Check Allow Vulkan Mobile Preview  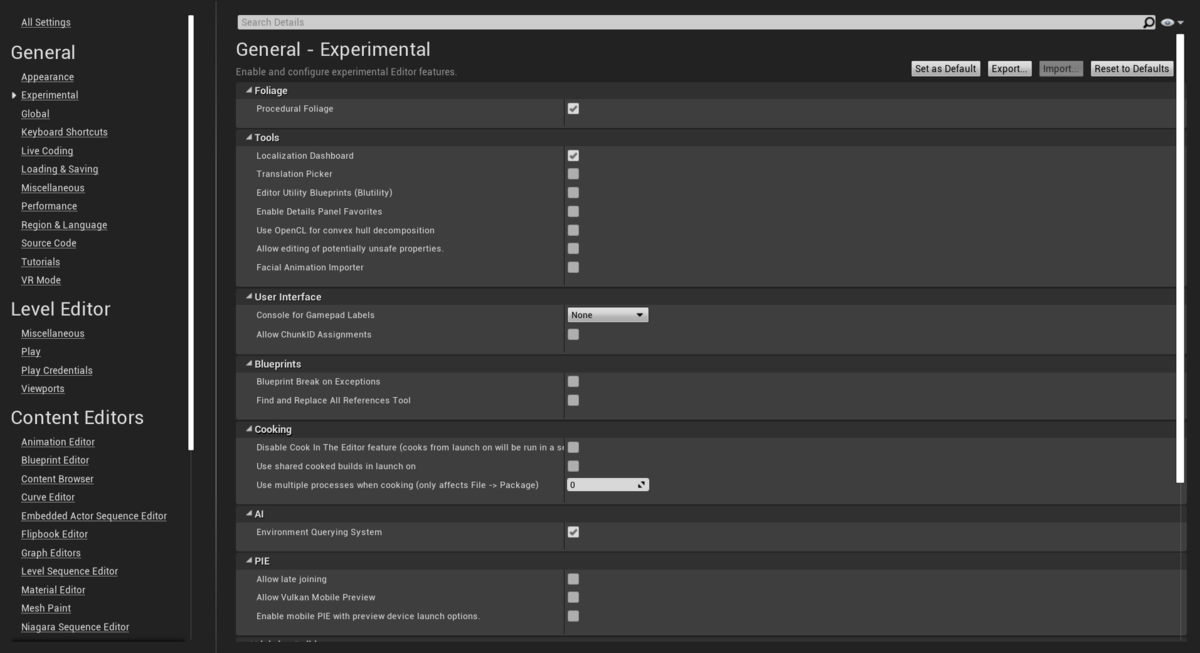(573, 597)
